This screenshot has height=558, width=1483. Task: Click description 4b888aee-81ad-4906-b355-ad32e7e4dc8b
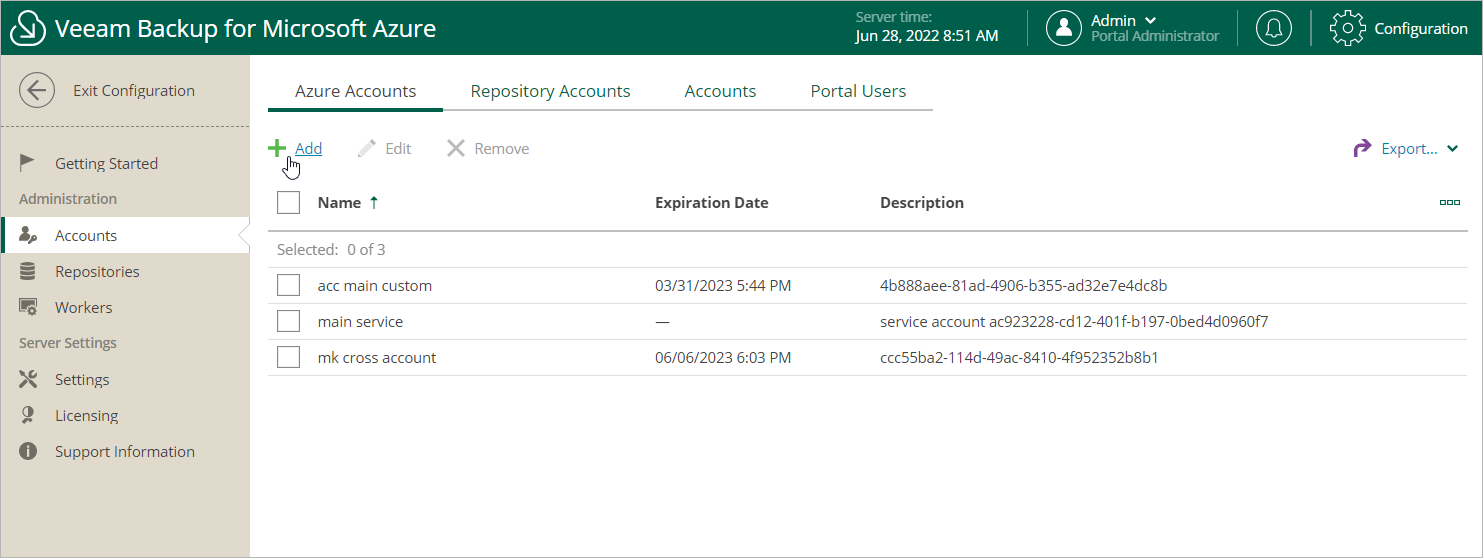[1024, 286]
